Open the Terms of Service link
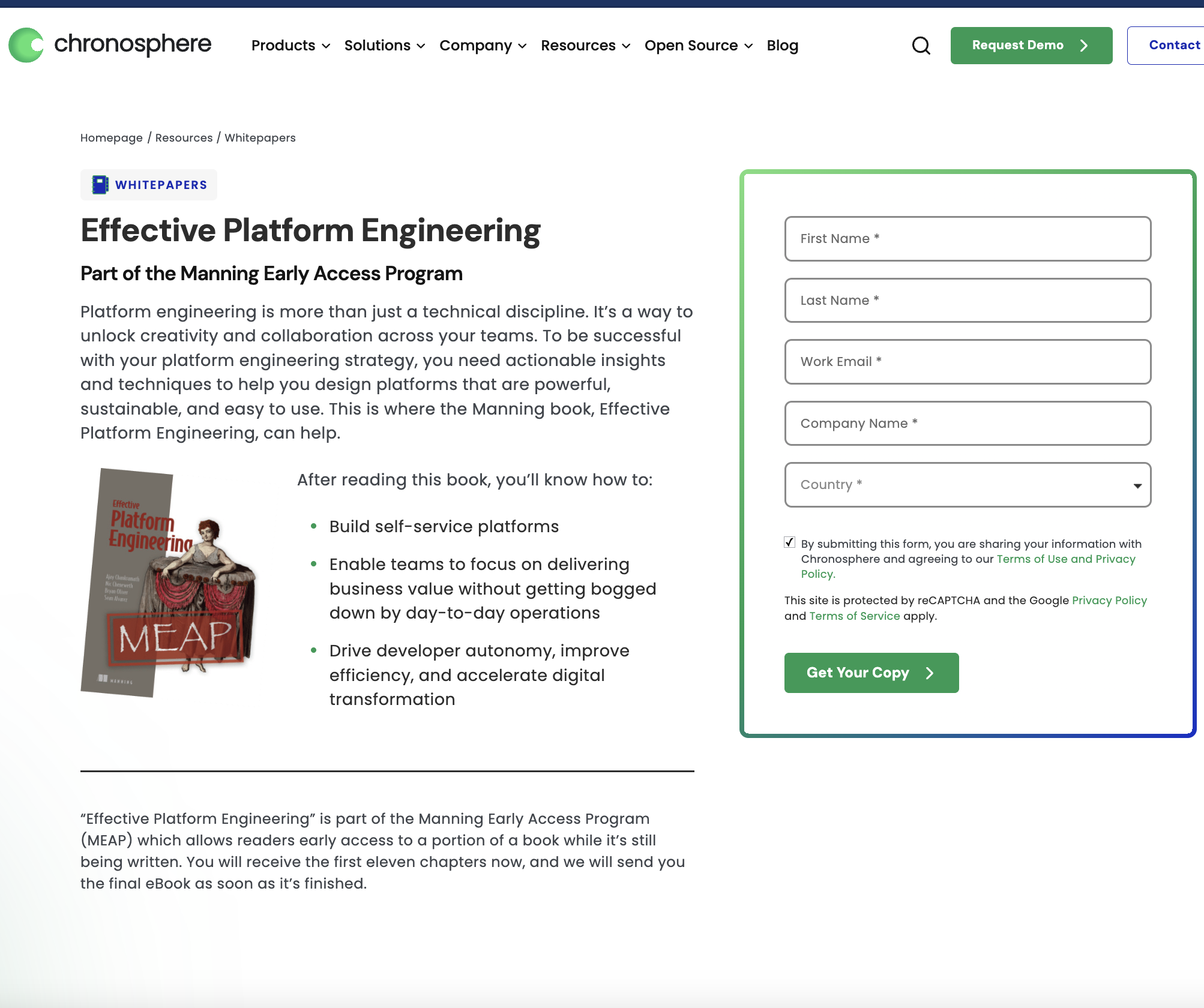Viewport: 1204px width, 1008px height. pyautogui.click(x=855, y=616)
